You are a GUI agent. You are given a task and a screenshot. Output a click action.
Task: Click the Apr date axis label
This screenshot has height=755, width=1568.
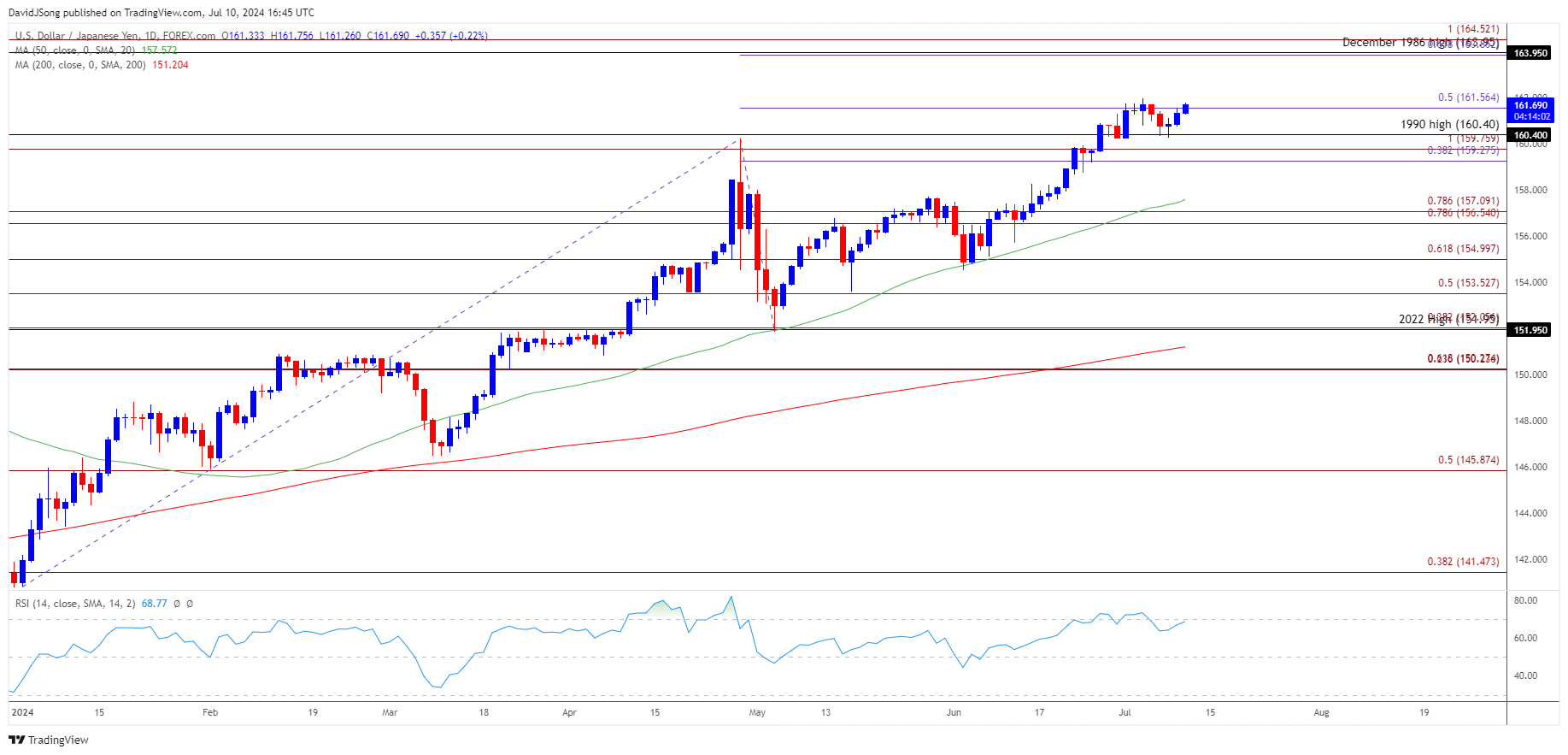click(569, 712)
